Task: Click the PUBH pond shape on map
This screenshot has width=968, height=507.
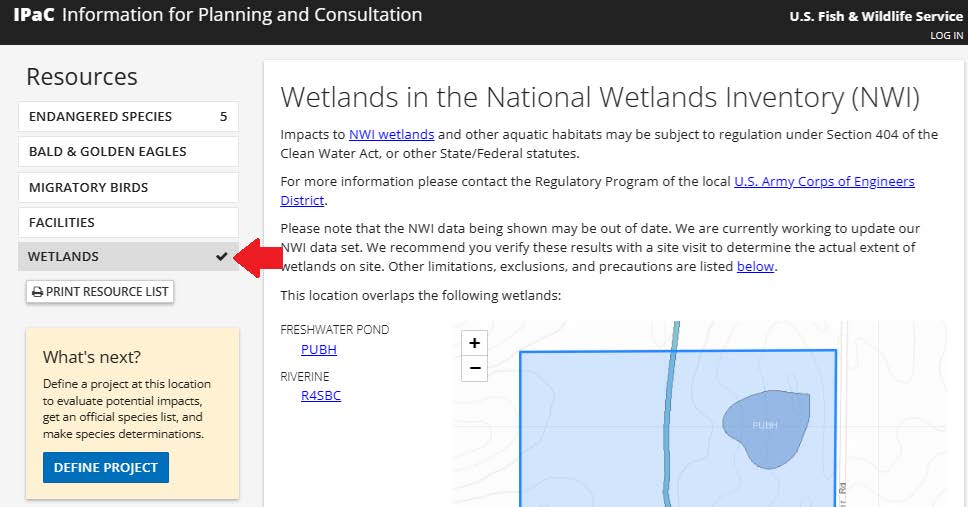Action: (763, 430)
